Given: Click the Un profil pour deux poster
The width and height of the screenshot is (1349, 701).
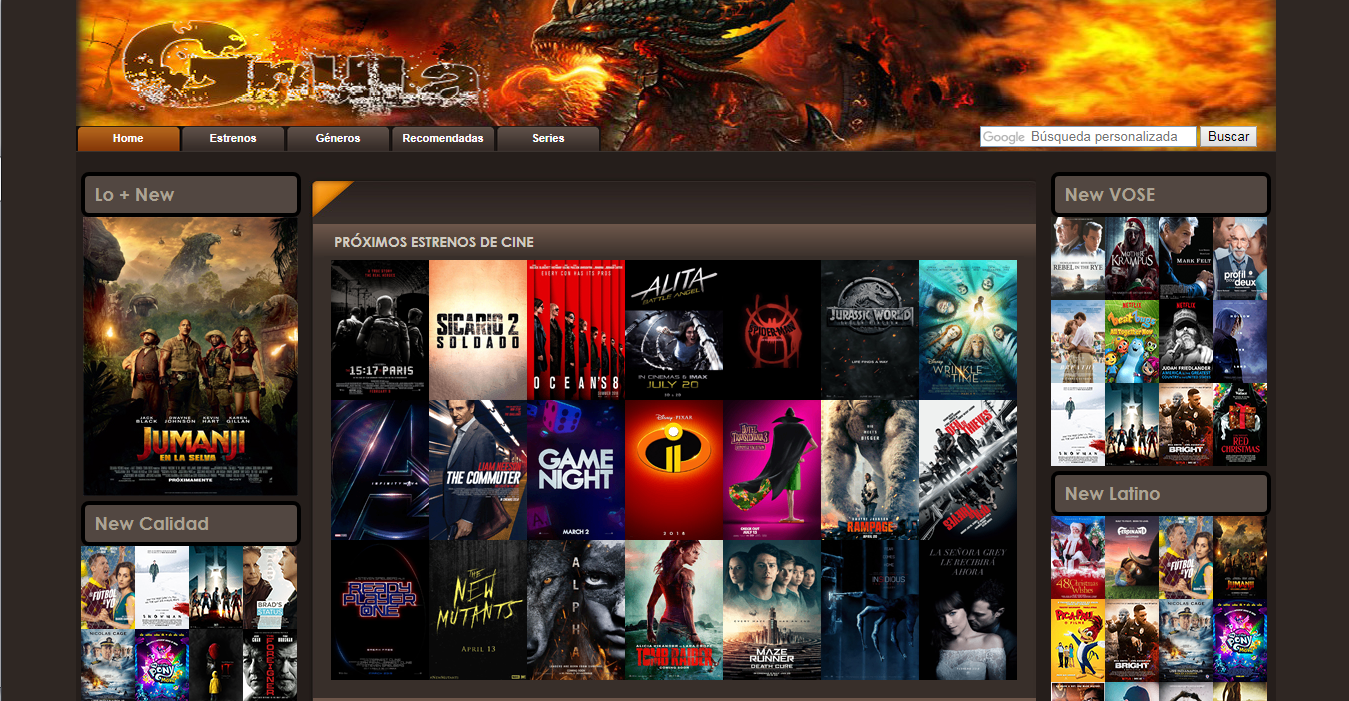Looking at the screenshot, I should [1240, 258].
